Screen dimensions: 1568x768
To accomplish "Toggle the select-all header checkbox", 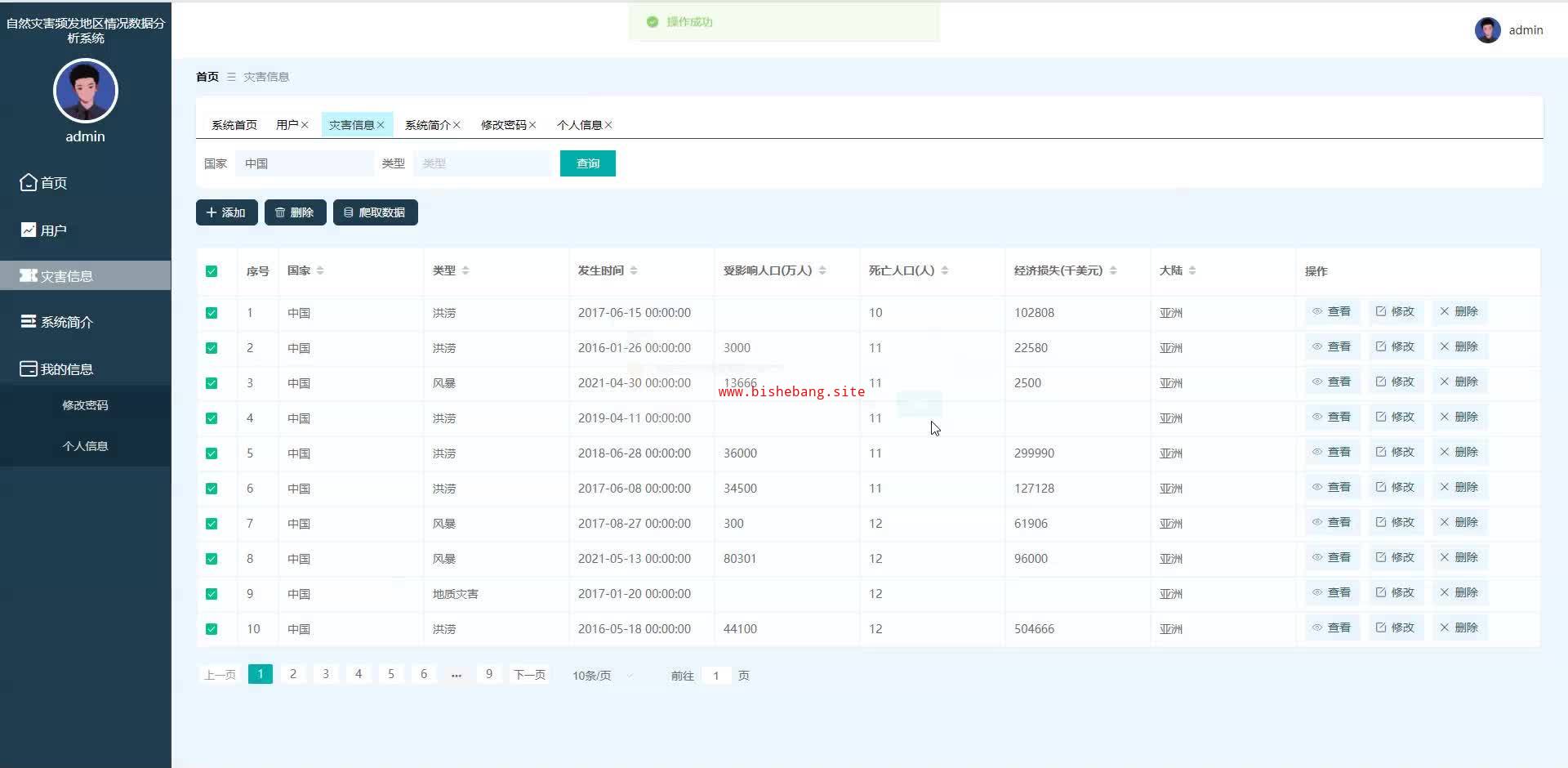I will point(212,271).
